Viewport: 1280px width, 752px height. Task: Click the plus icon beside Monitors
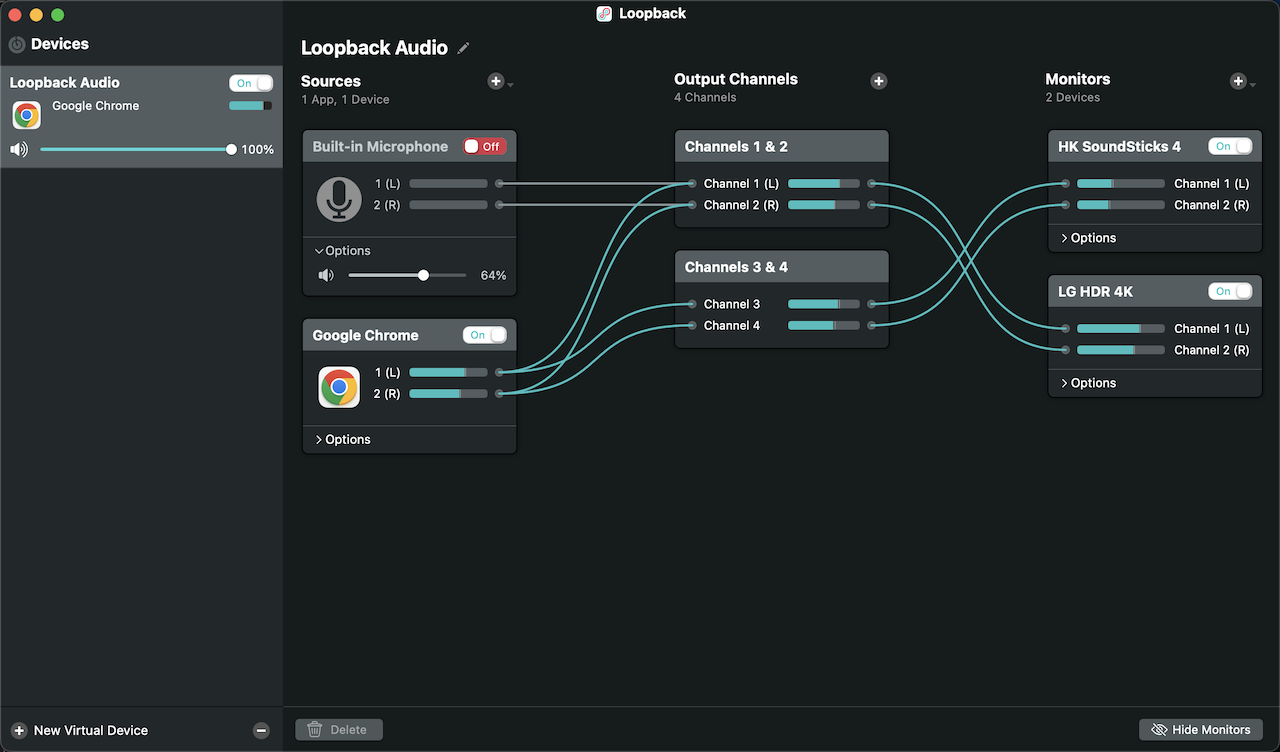click(x=1238, y=81)
